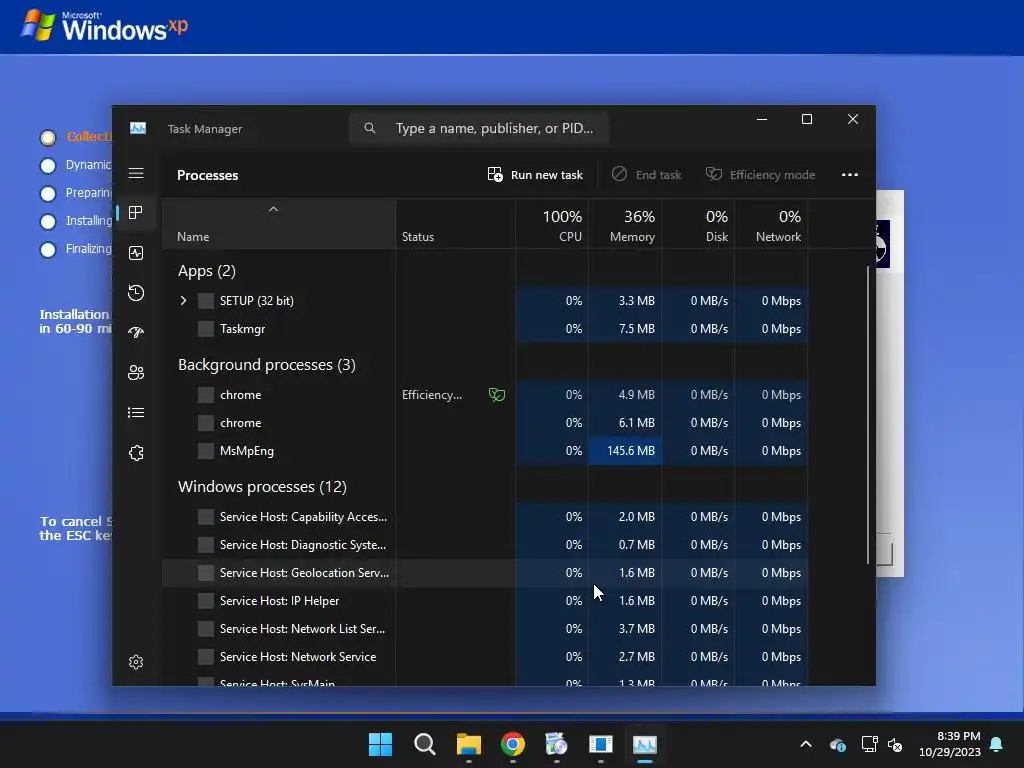Open the setup disc app on taskbar
This screenshot has height=768, width=1024.
coord(556,744)
